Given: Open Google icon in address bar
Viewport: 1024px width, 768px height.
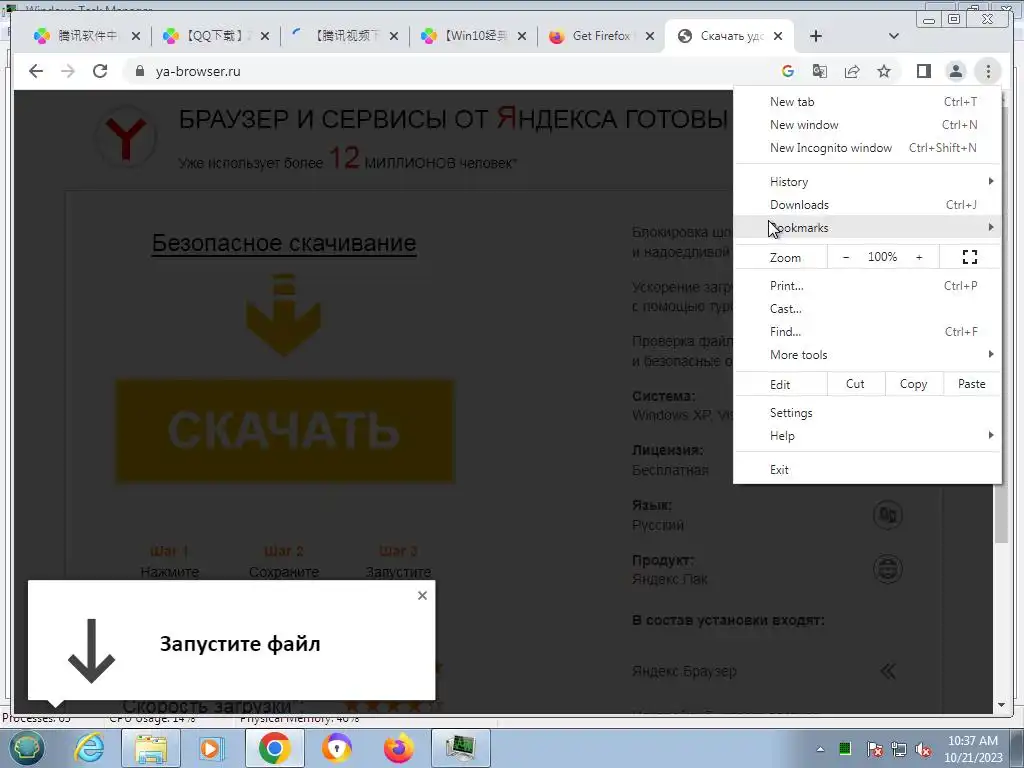Looking at the screenshot, I should [x=788, y=71].
